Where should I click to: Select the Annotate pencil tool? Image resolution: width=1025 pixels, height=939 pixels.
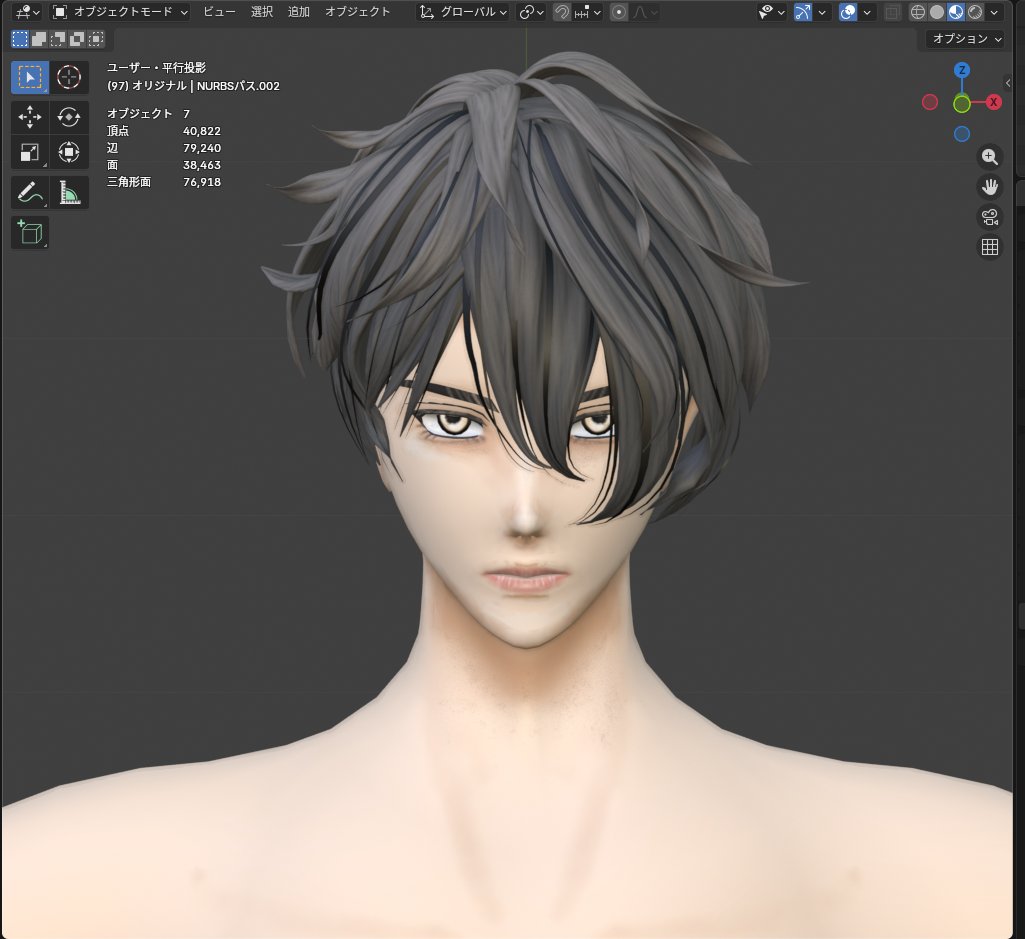point(29,192)
